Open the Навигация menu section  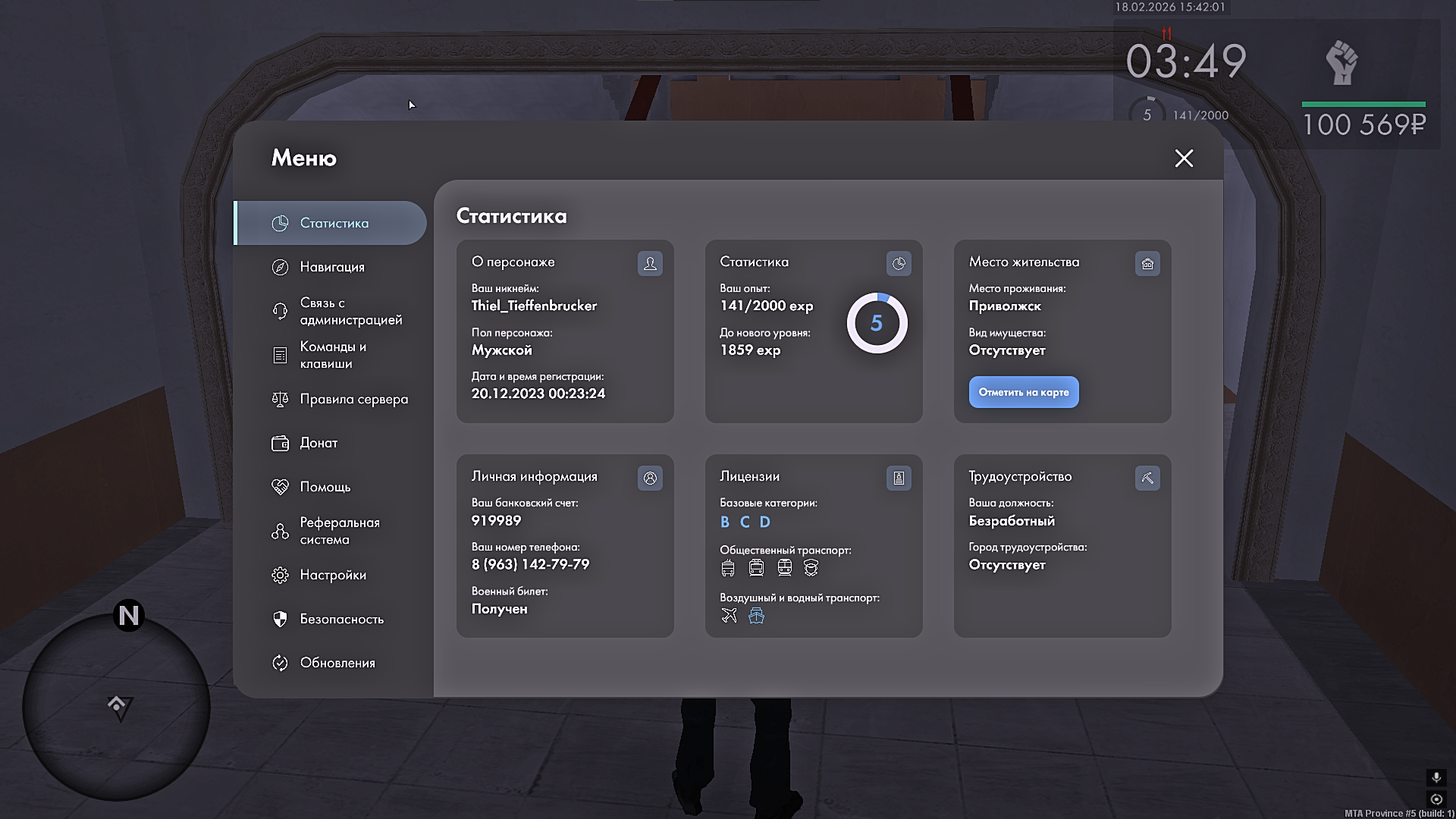[x=331, y=267]
